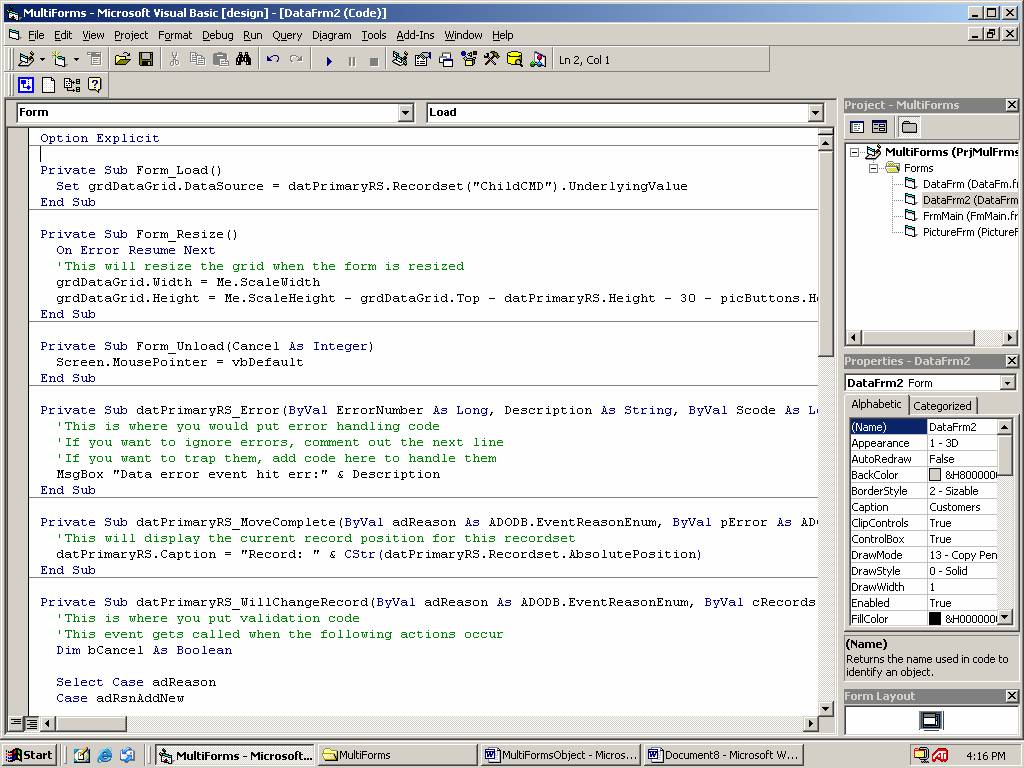This screenshot has width=1024, height=768.
Task: Open the Object dropdown showing Form
Action: [405, 113]
